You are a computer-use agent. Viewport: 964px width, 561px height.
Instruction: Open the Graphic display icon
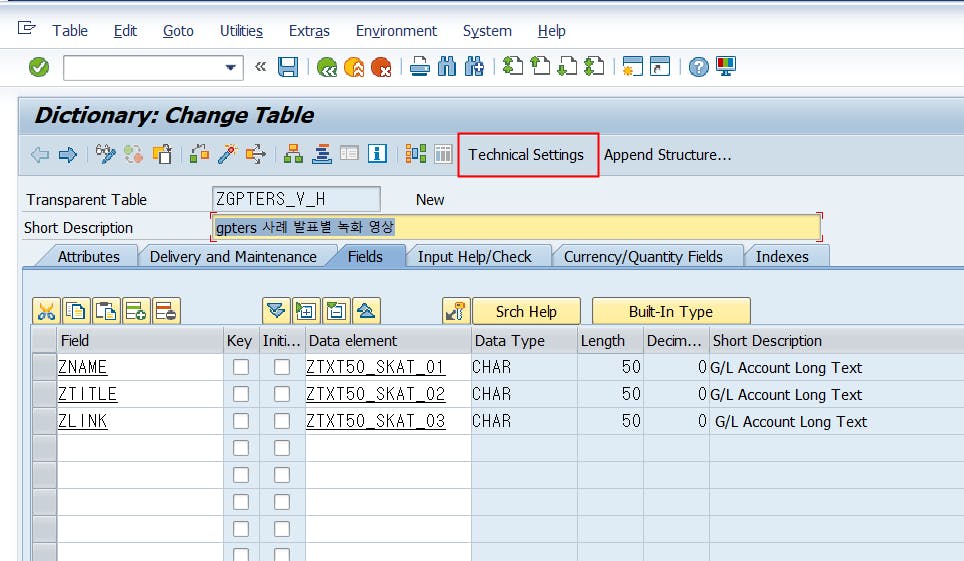coord(416,154)
